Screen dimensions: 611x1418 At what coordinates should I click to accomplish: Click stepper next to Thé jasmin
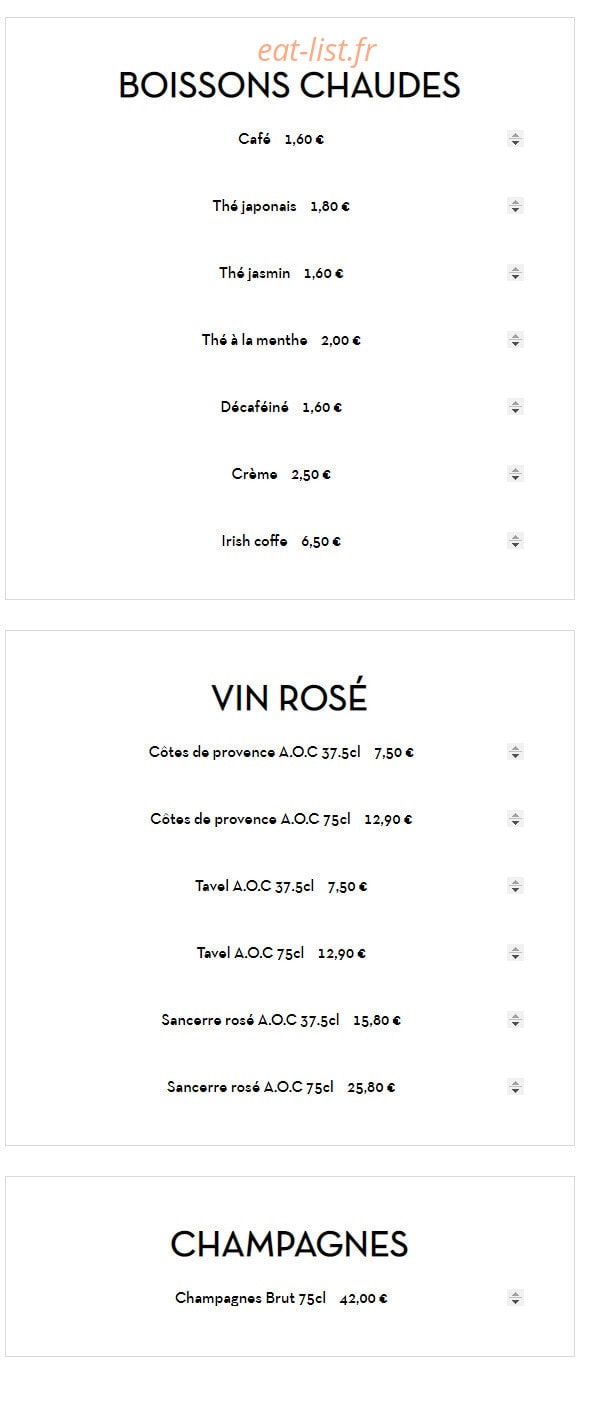coord(515,272)
